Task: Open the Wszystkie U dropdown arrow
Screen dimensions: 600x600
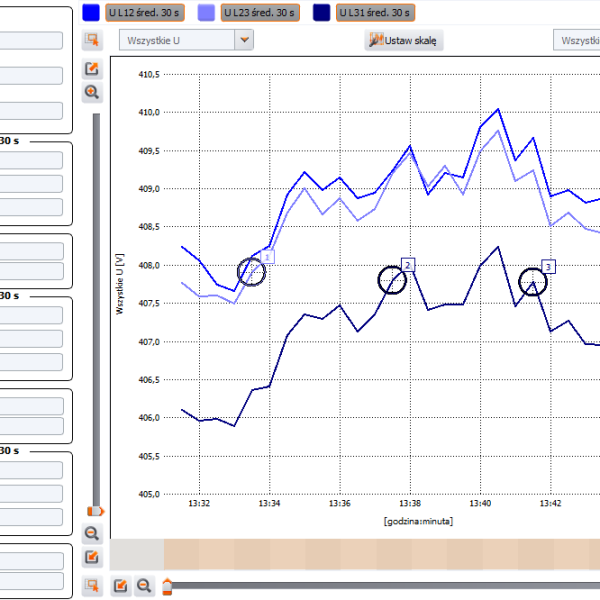Action: [244, 40]
